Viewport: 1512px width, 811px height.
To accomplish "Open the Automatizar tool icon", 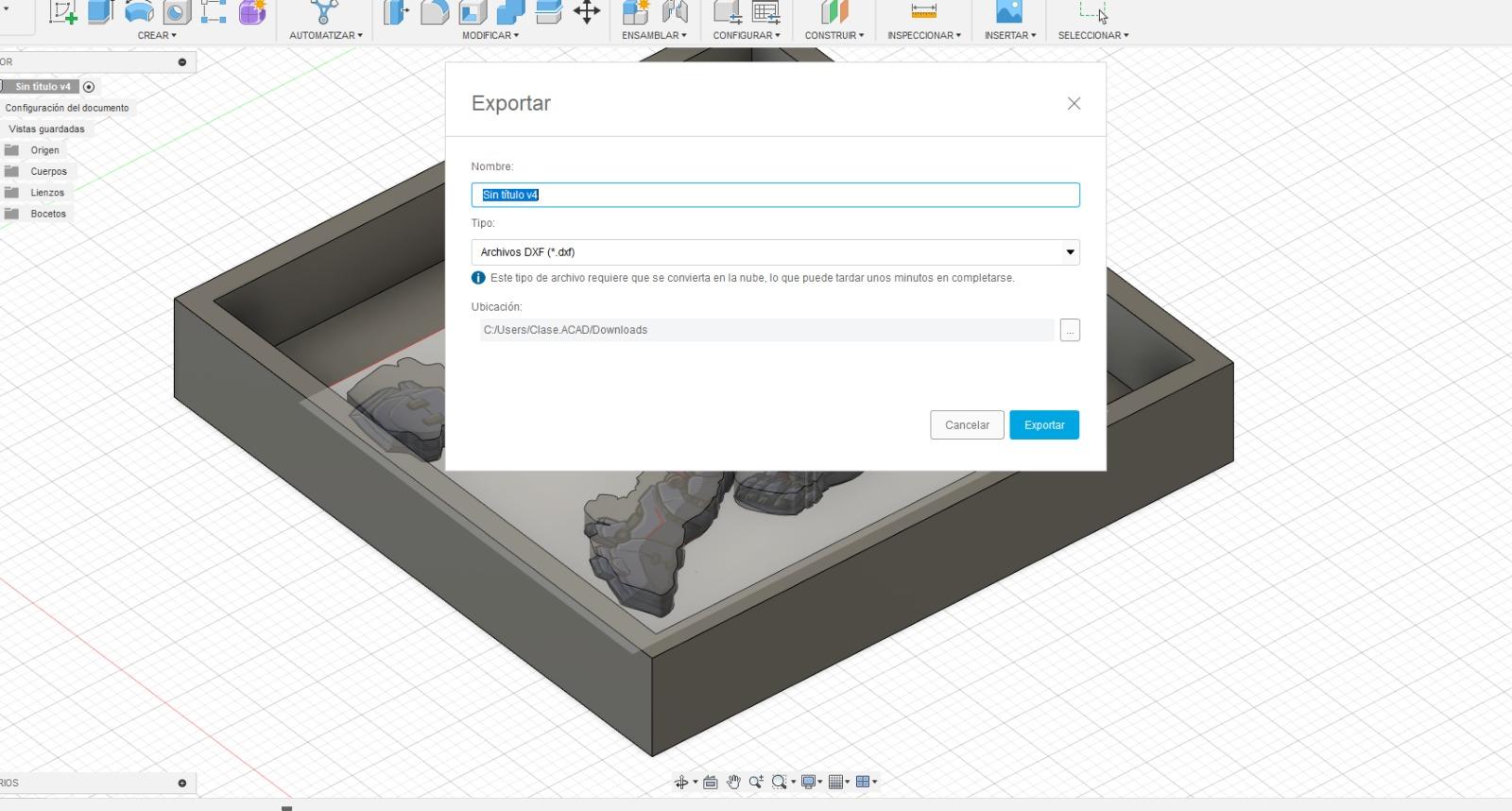I will (x=324, y=11).
